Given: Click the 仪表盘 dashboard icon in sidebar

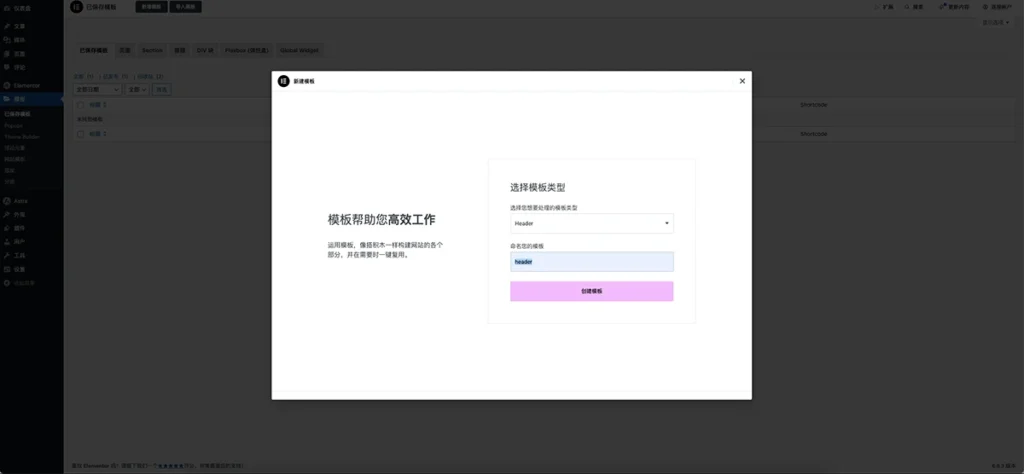Looking at the screenshot, I should (x=7, y=7).
